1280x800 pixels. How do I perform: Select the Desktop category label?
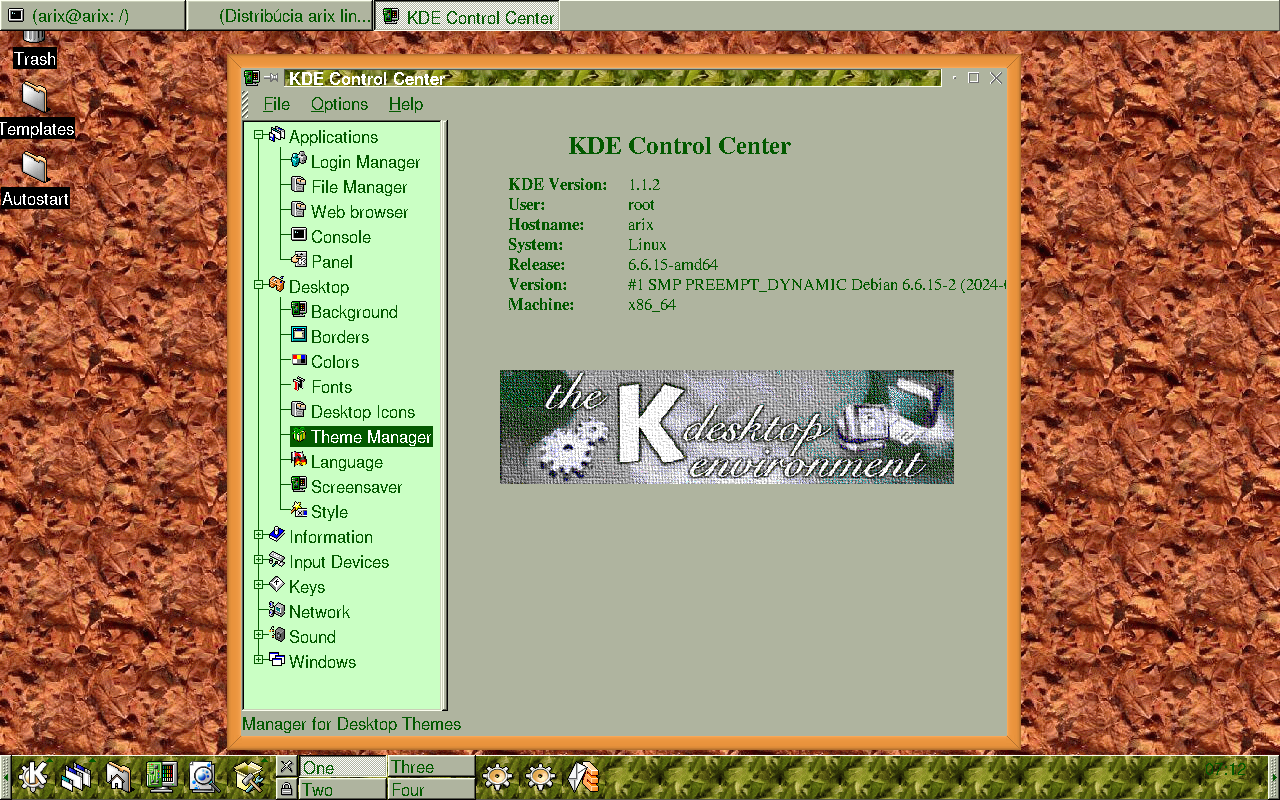point(319,287)
